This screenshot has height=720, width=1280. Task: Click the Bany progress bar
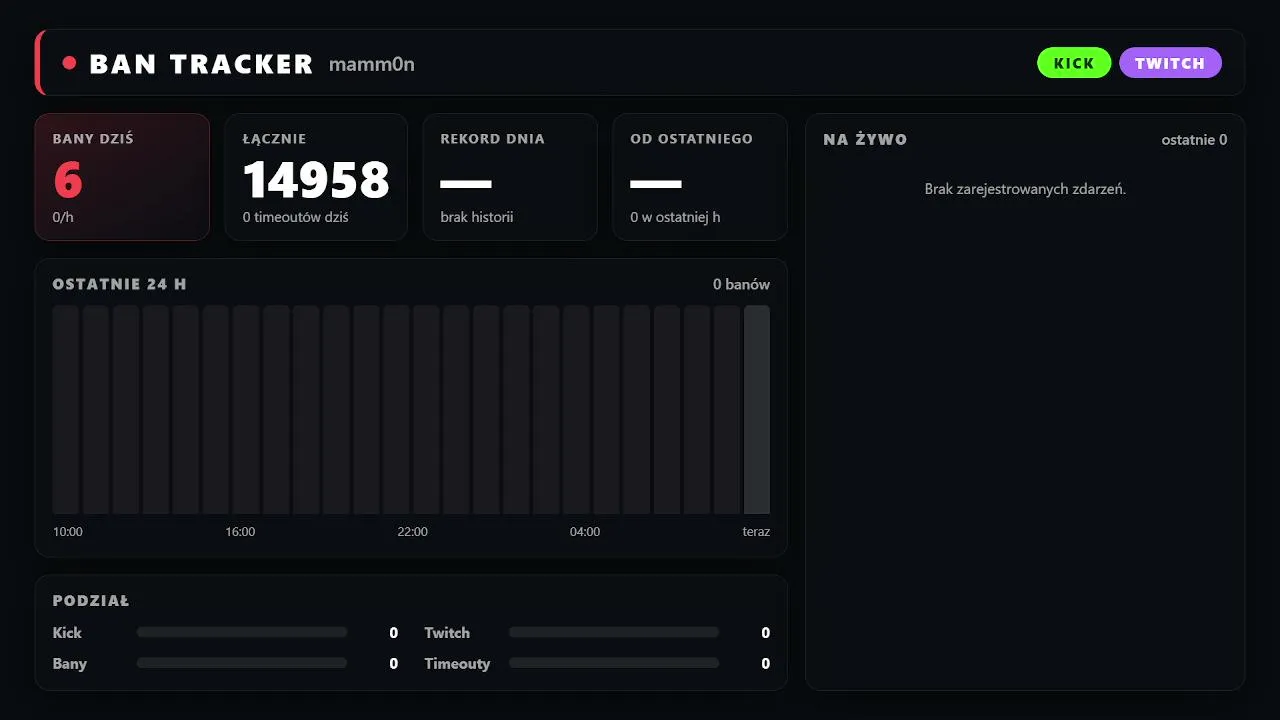[x=242, y=663]
